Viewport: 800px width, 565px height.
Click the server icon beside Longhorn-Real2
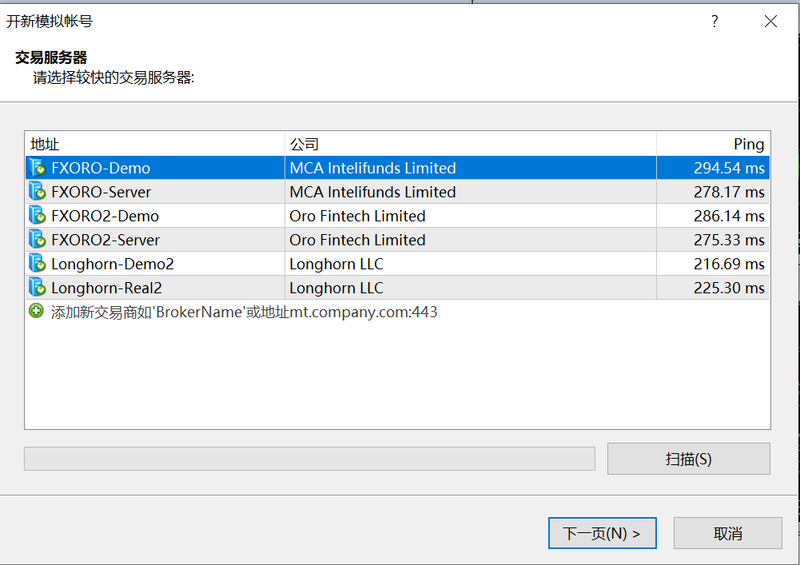pos(37,287)
